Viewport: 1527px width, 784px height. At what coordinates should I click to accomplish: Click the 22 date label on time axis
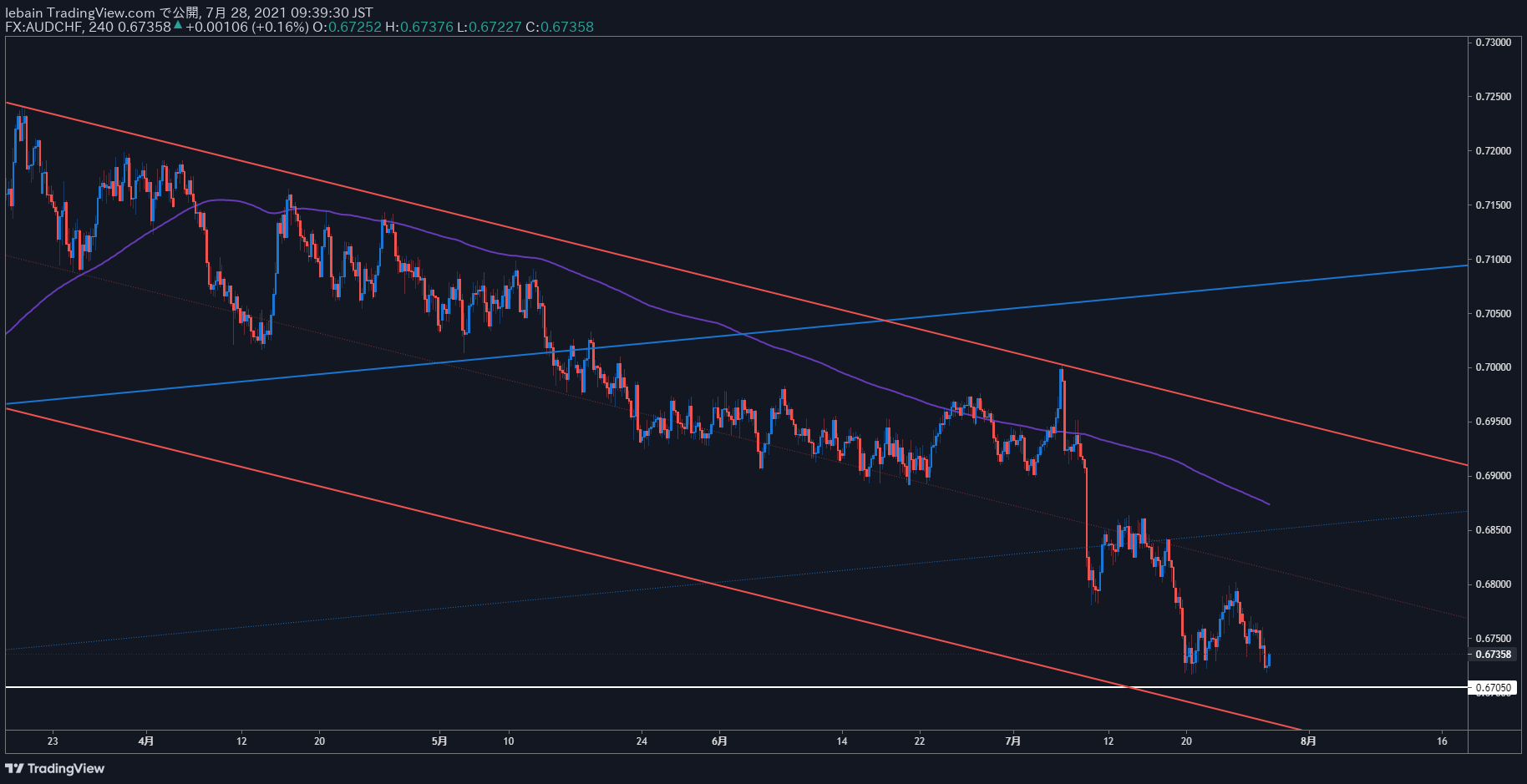920,741
